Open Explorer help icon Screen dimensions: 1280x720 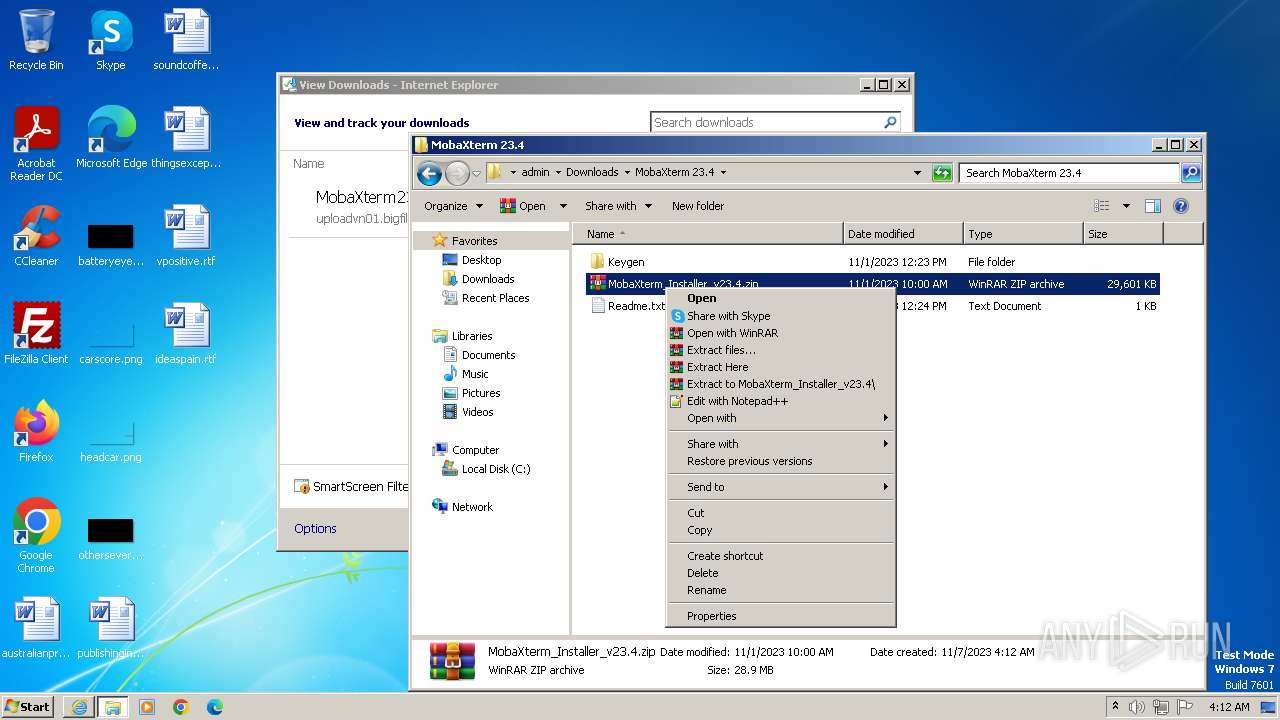pyautogui.click(x=1180, y=206)
